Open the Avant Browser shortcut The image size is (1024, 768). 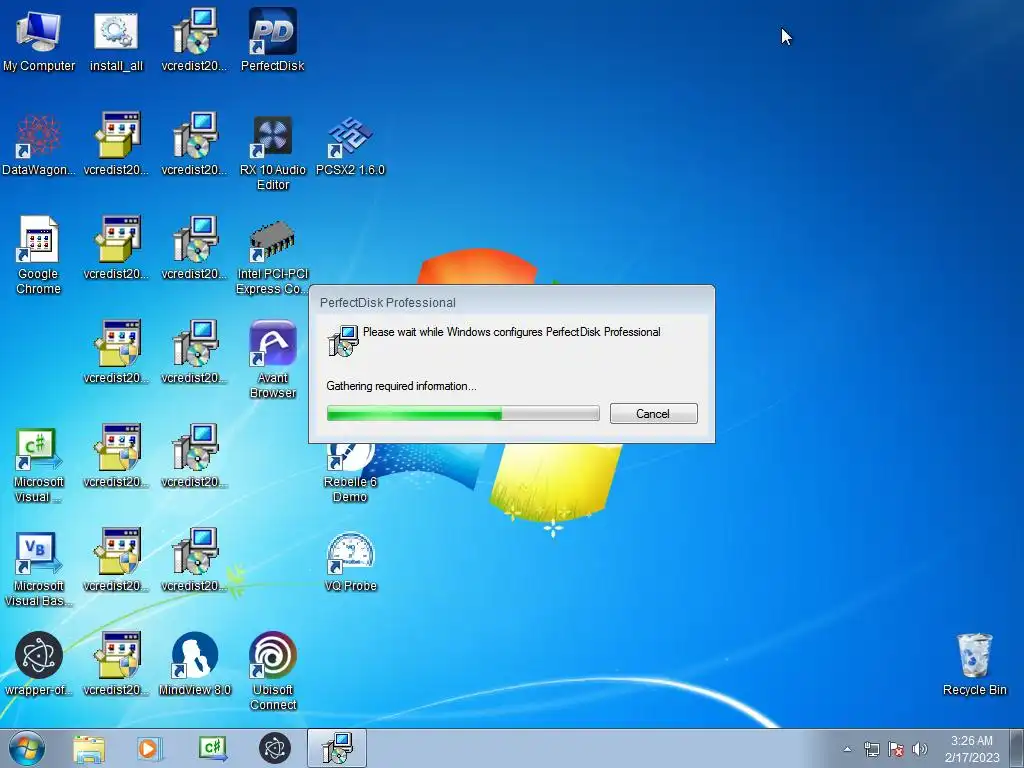(x=272, y=359)
